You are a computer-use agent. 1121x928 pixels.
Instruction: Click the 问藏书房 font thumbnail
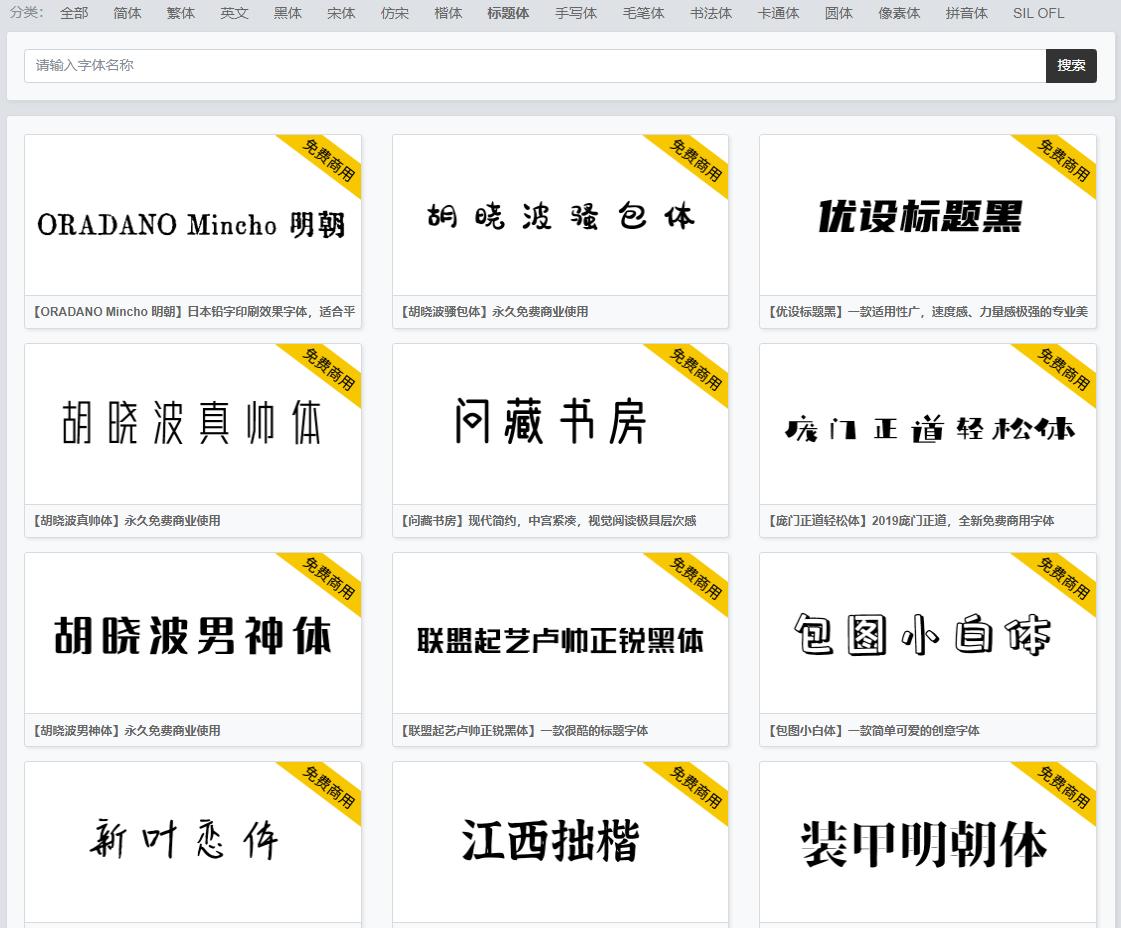point(560,424)
